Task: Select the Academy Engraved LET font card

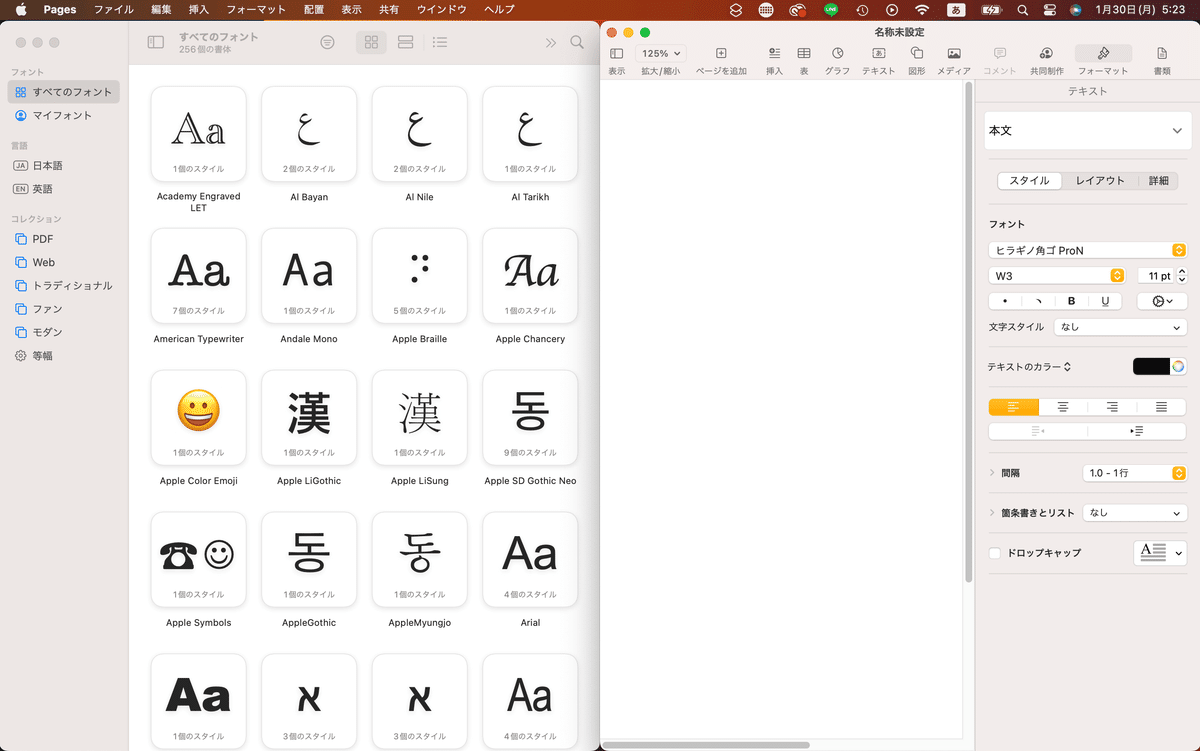Action: [x=198, y=134]
